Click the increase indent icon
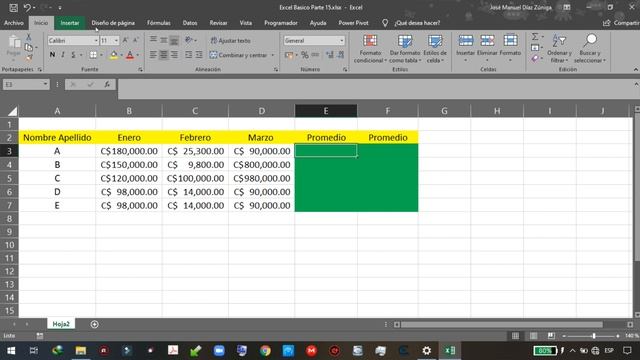 (x=199, y=55)
